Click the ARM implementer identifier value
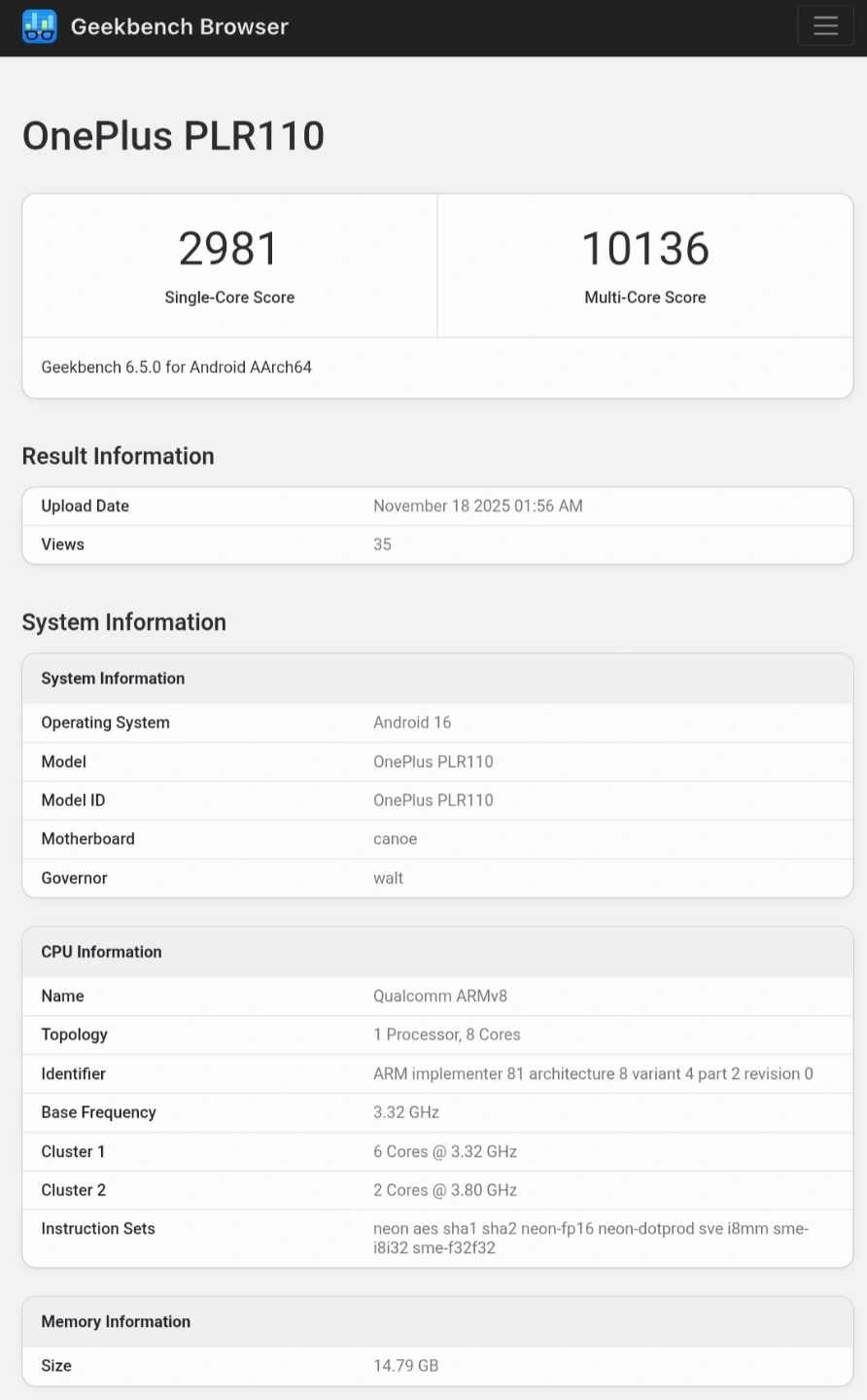 click(x=593, y=1073)
